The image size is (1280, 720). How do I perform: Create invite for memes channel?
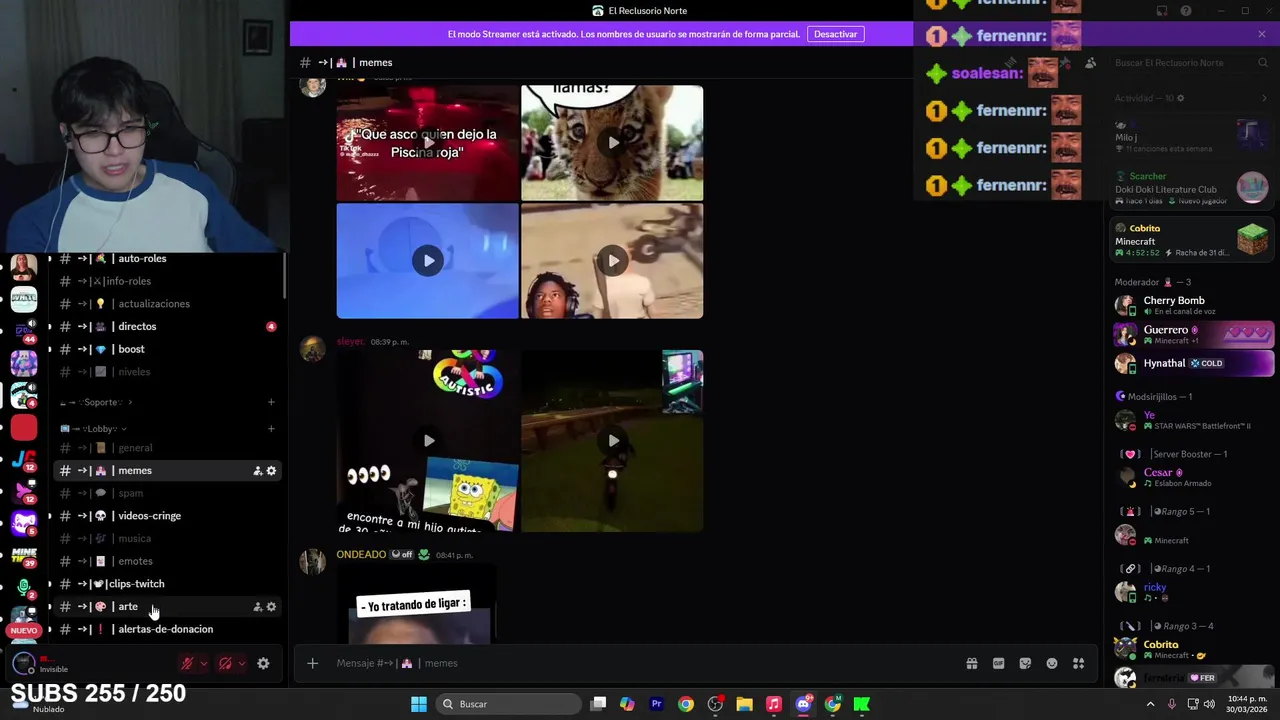pos(257,471)
